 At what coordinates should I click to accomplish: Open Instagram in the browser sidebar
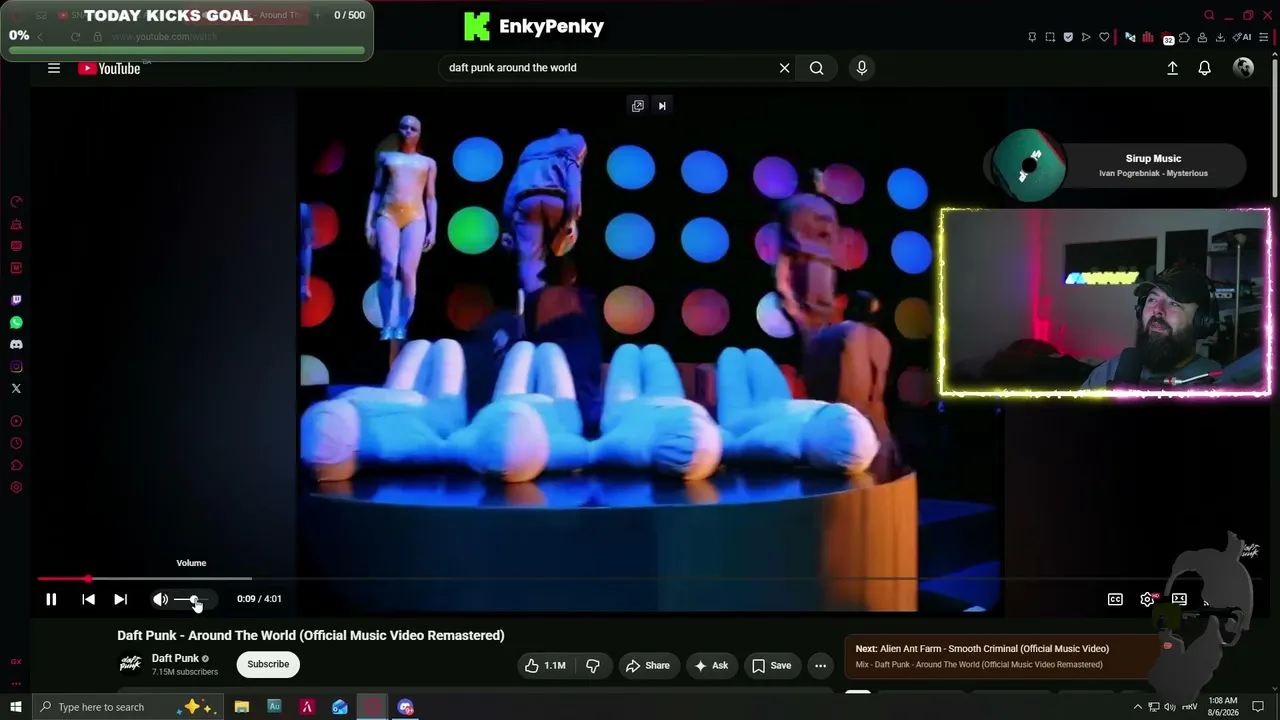(x=16, y=366)
